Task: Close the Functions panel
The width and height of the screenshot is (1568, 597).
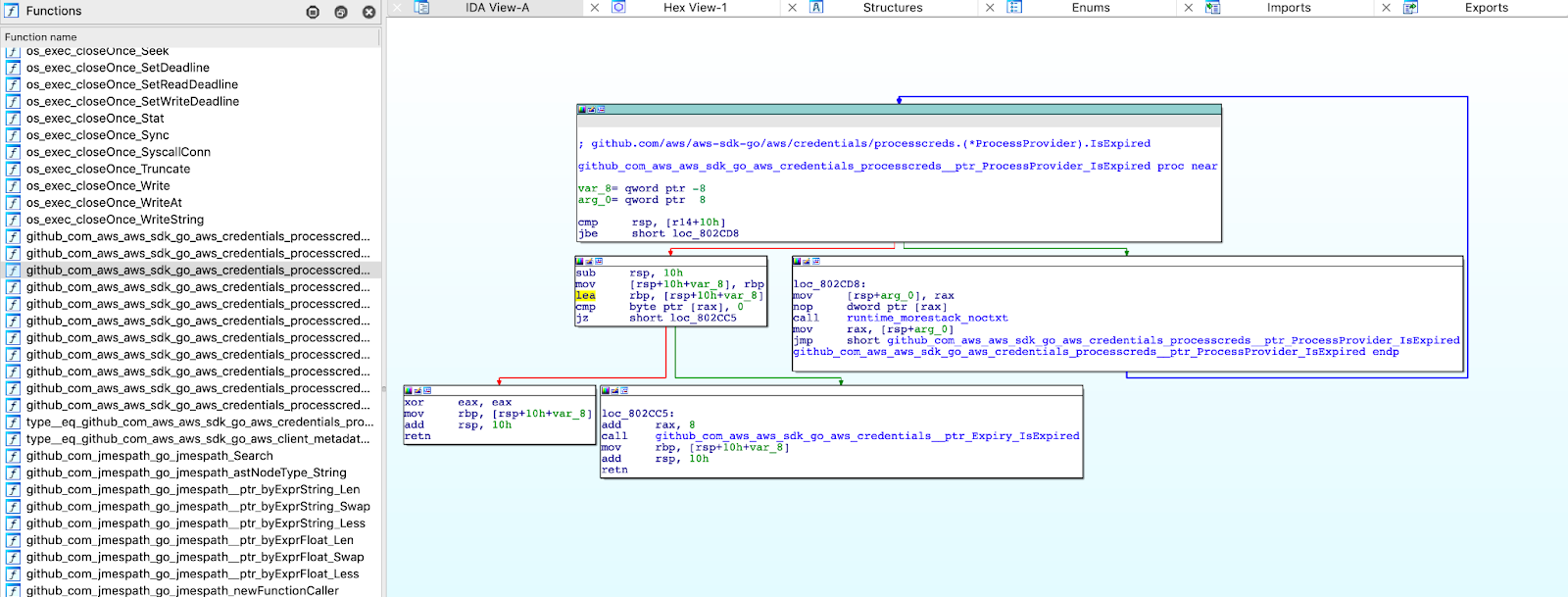Action: pyautogui.click(x=368, y=12)
